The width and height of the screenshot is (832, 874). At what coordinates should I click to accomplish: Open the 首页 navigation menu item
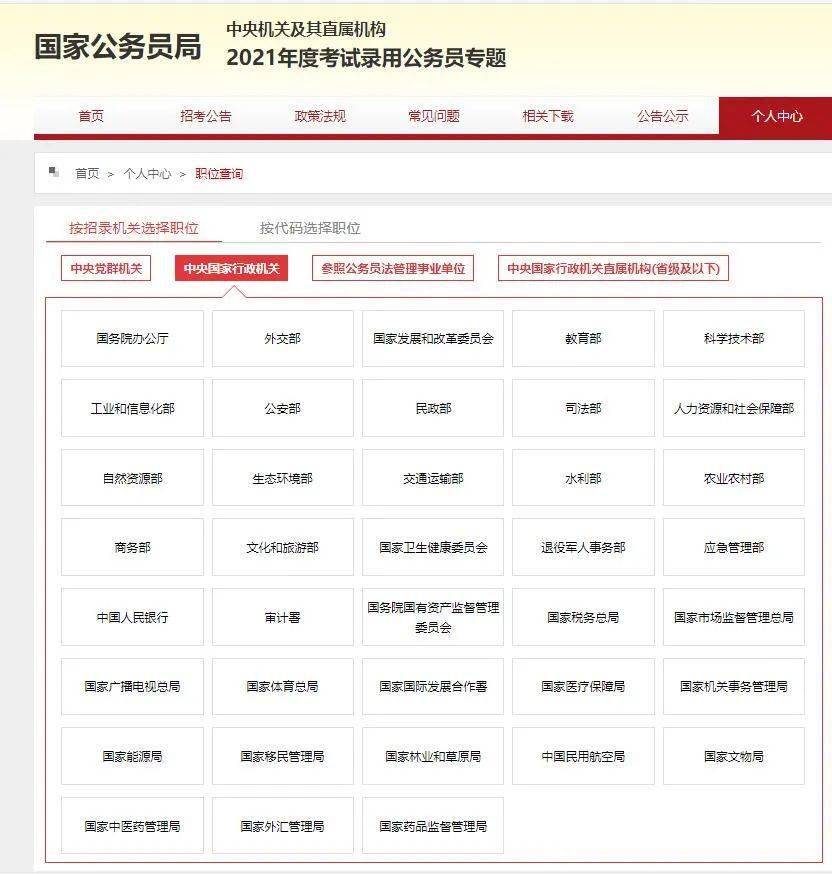(91, 116)
